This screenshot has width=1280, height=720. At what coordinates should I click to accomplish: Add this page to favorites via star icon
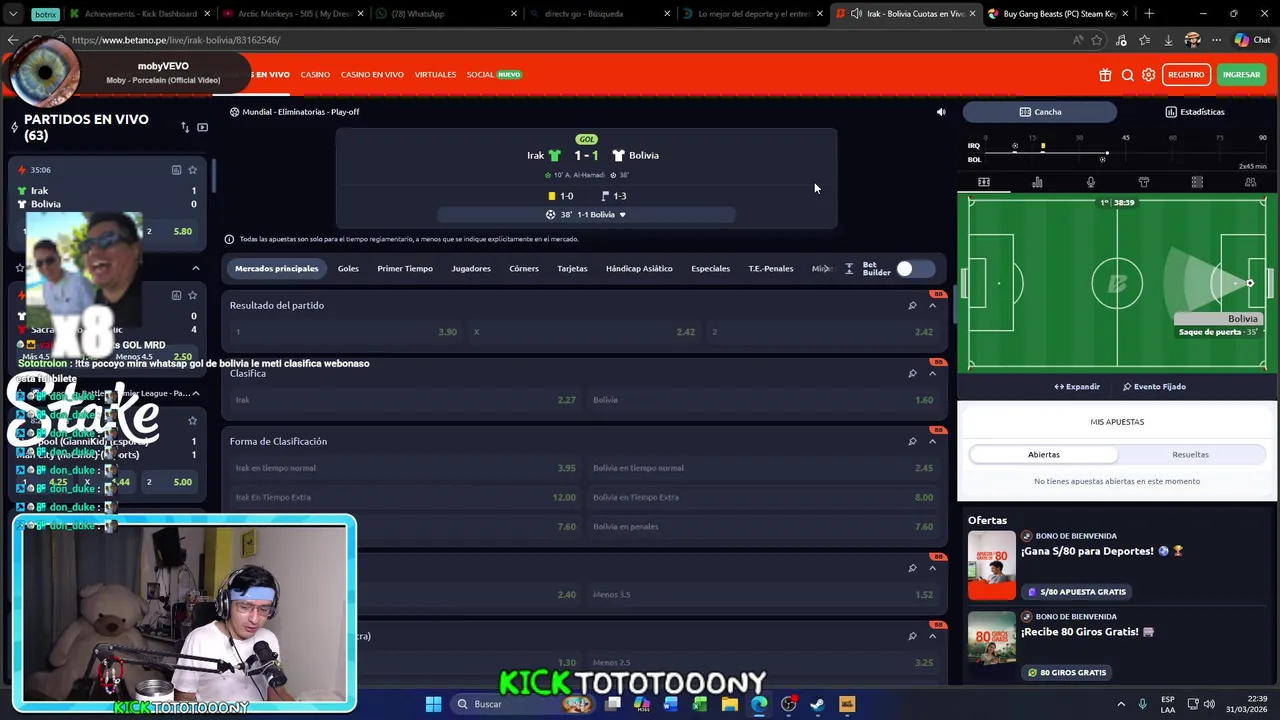pyautogui.click(x=1097, y=40)
